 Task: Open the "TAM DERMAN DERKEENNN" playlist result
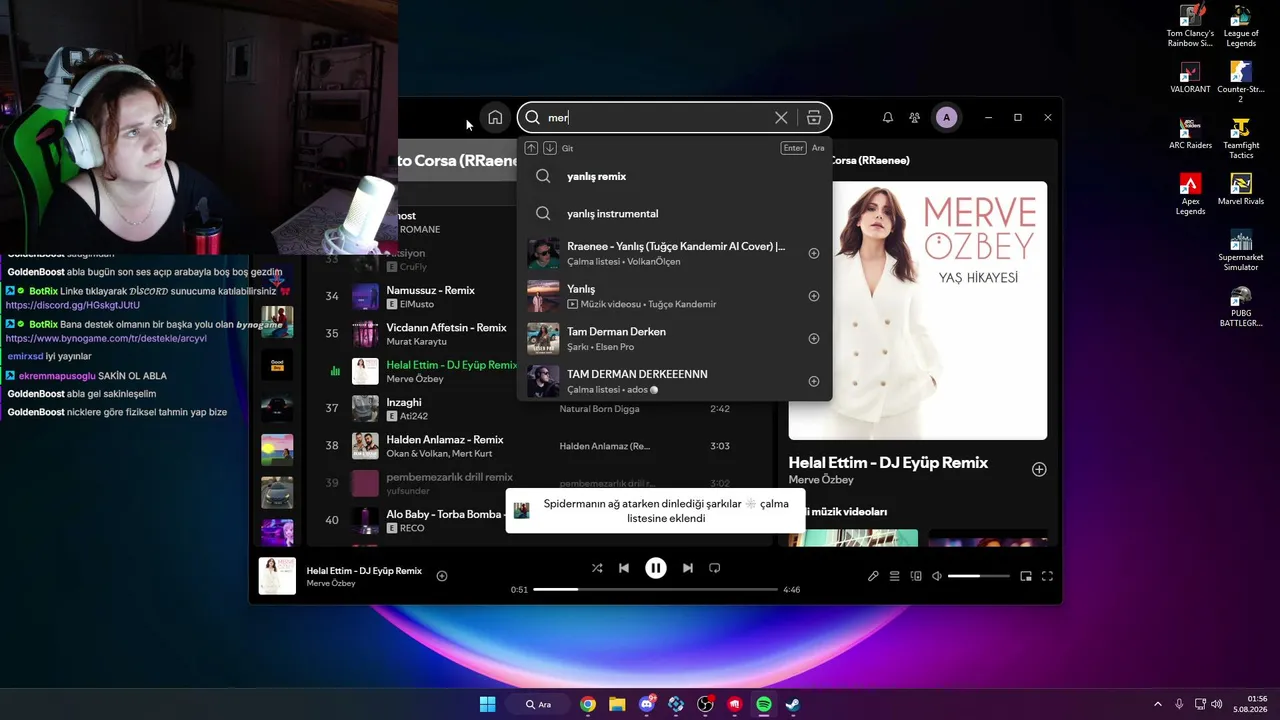click(x=674, y=381)
